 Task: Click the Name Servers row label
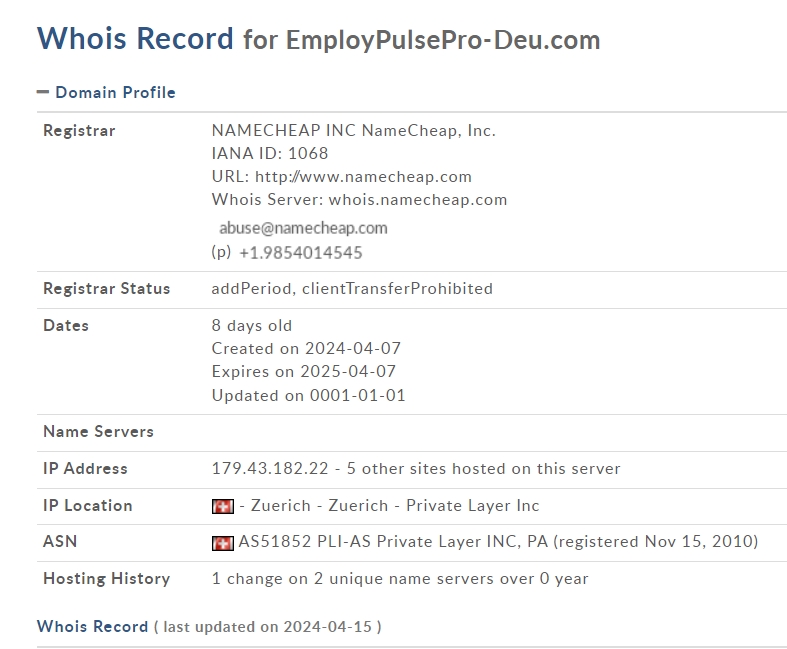[98, 432]
